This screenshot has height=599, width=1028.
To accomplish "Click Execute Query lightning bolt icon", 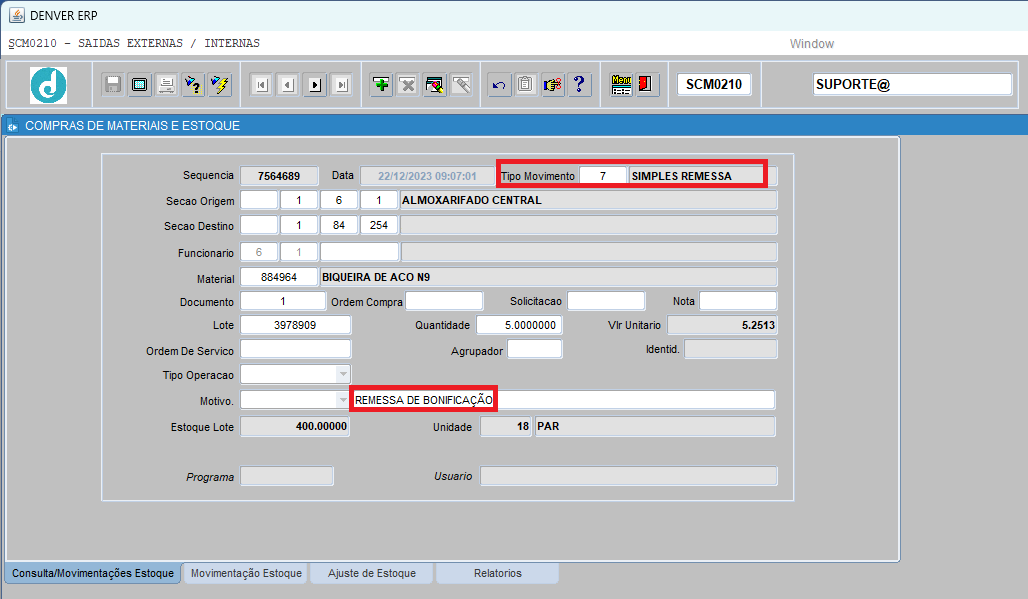I will pos(220,85).
